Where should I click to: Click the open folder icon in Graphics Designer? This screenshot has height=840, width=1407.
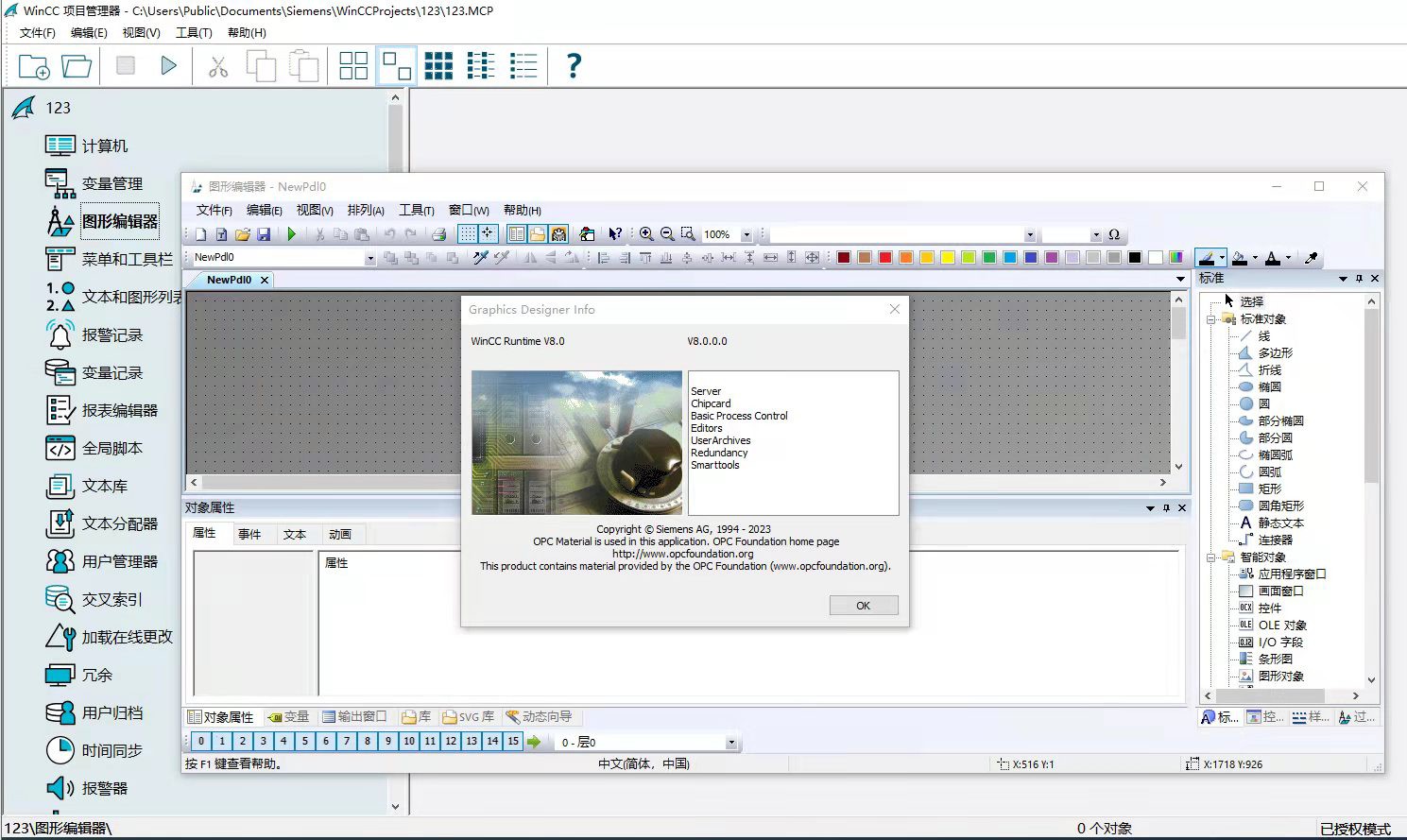coord(243,234)
